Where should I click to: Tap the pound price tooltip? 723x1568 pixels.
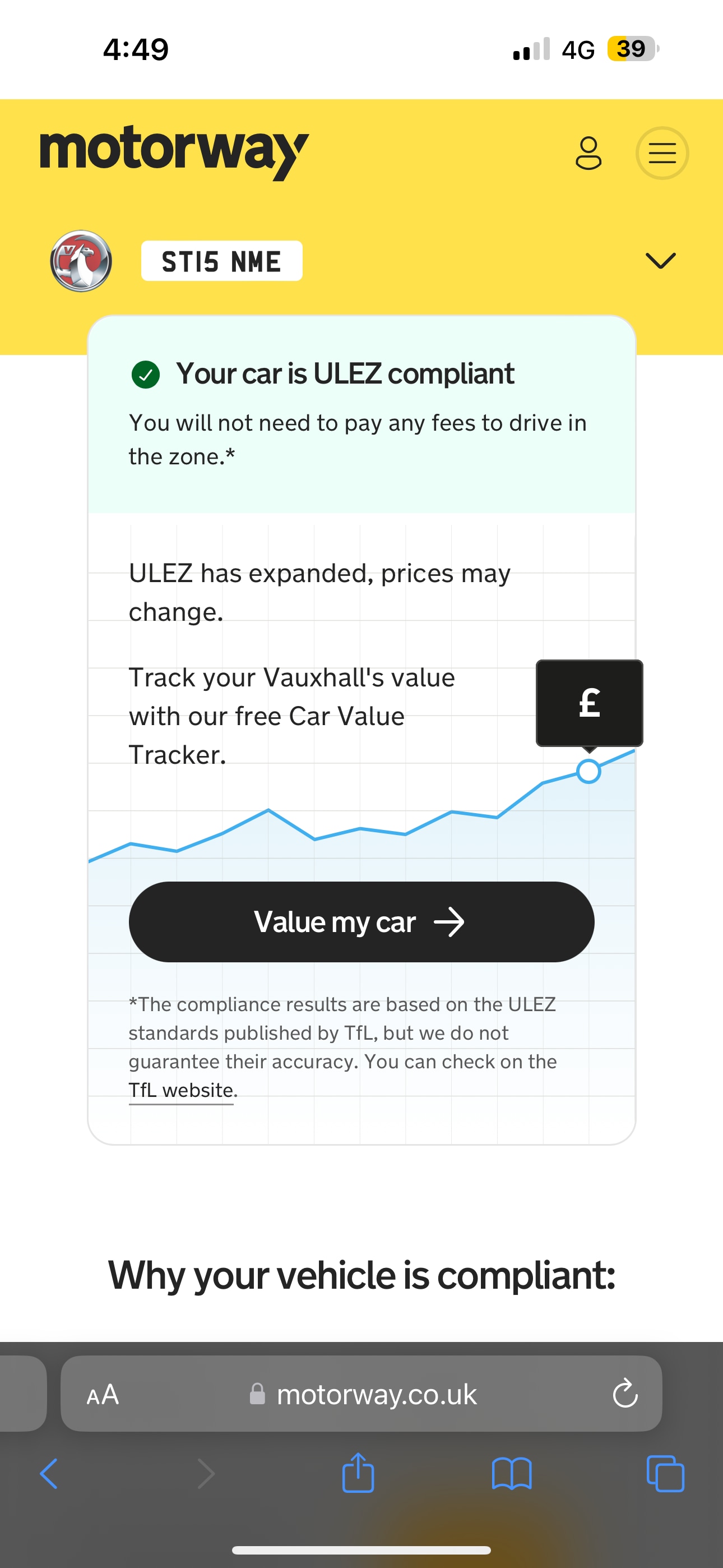point(589,703)
